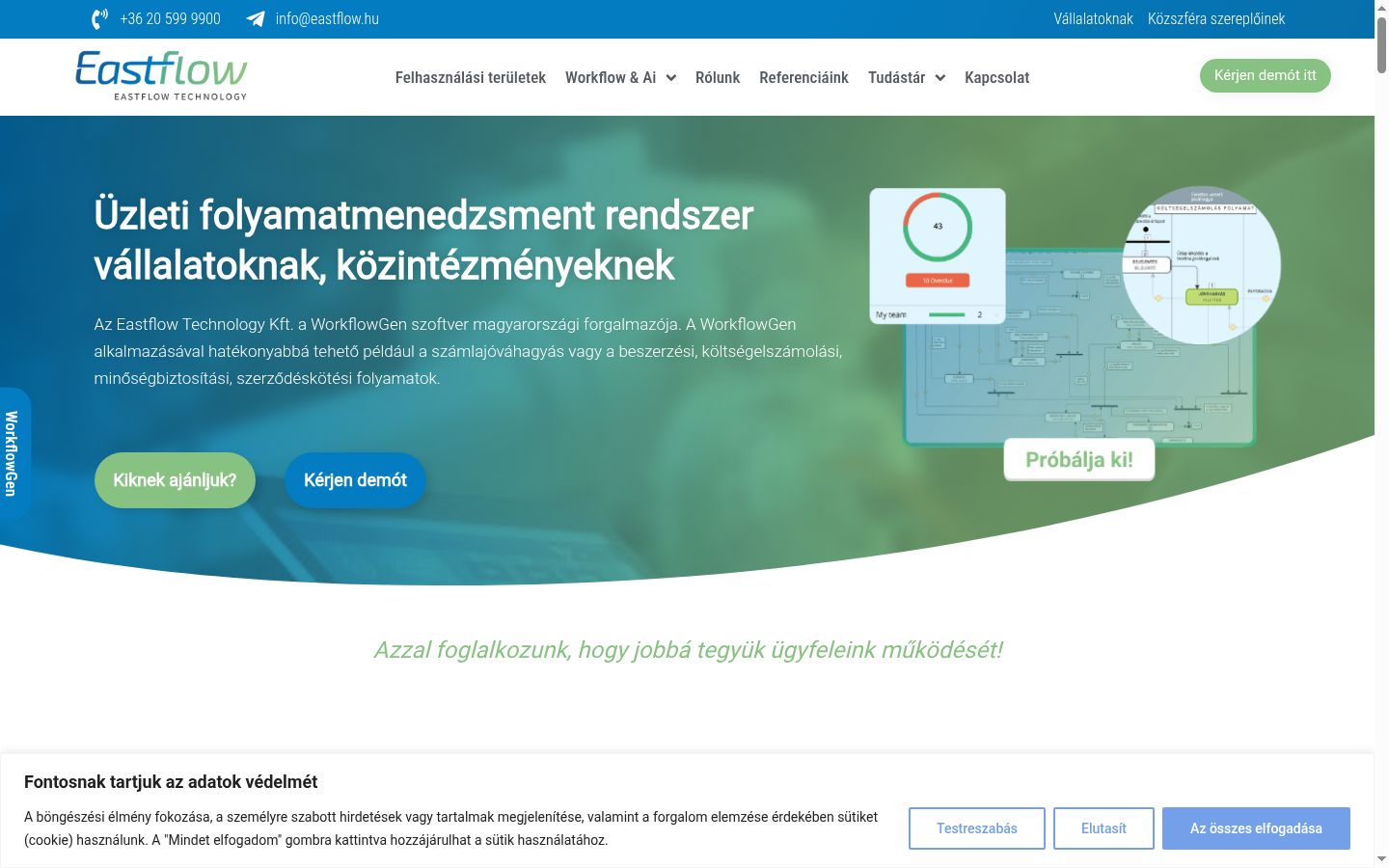Open the Közszféra szereplőinek link
The image size is (1389, 868).
(x=1216, y=19)
